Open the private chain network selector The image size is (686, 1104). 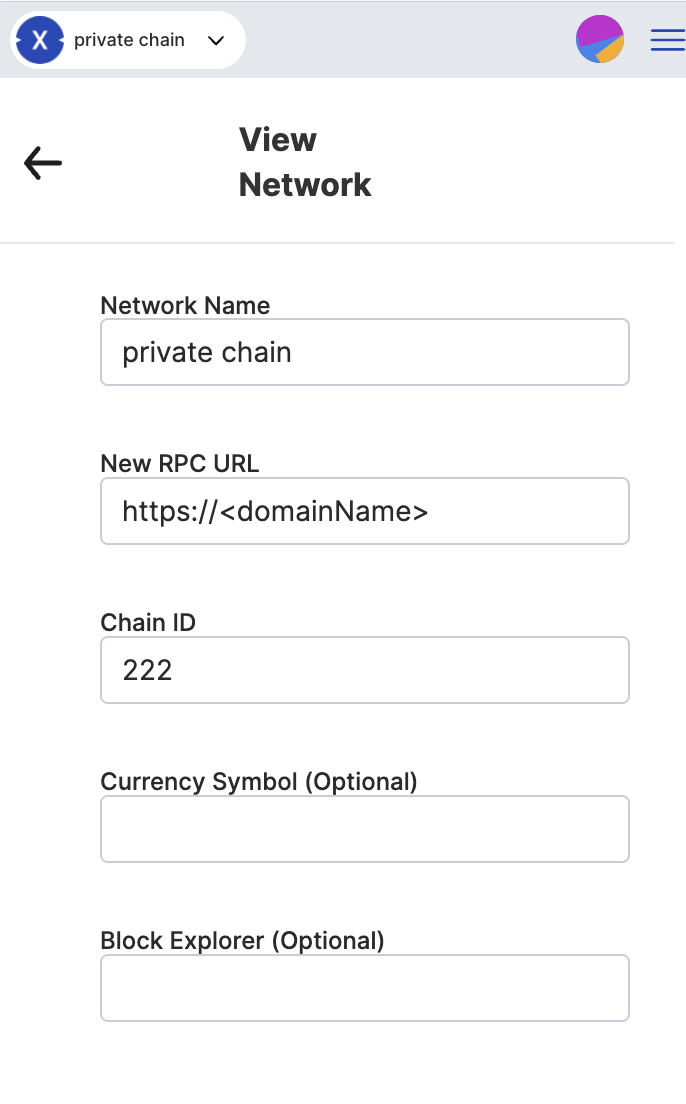coord(129,40)
